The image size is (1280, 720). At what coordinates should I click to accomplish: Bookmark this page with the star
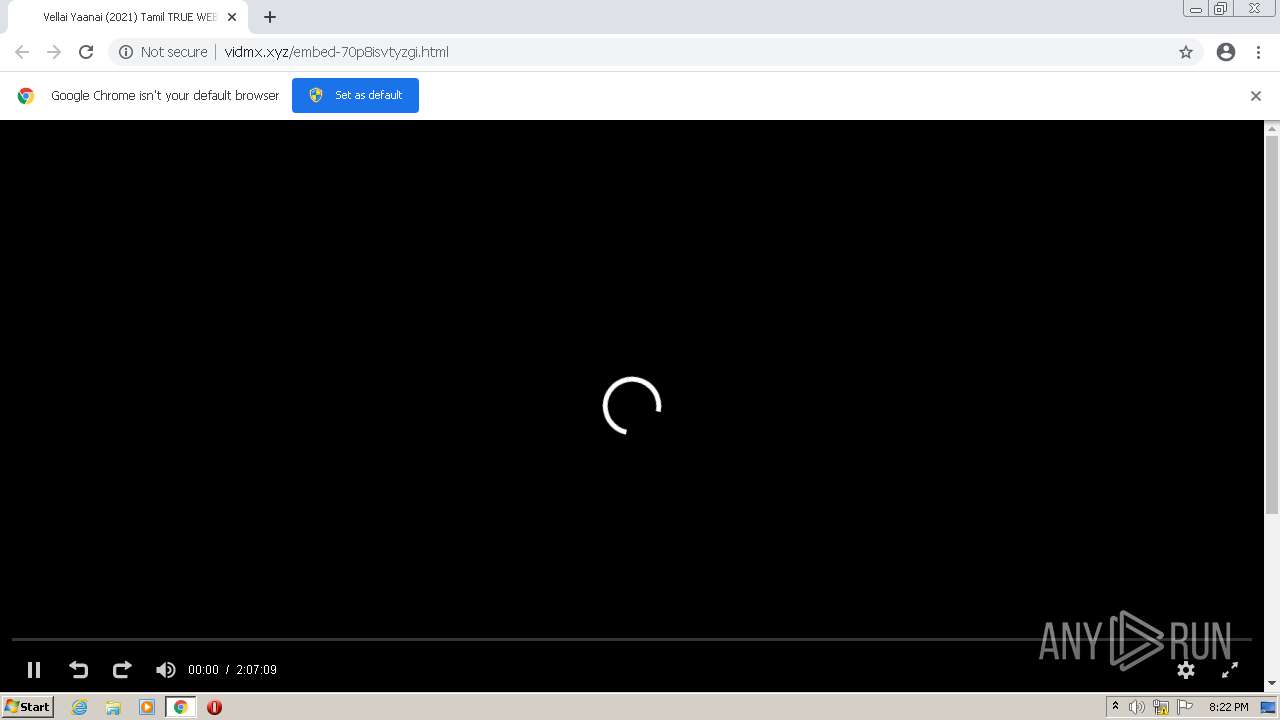coord(1186,52)
